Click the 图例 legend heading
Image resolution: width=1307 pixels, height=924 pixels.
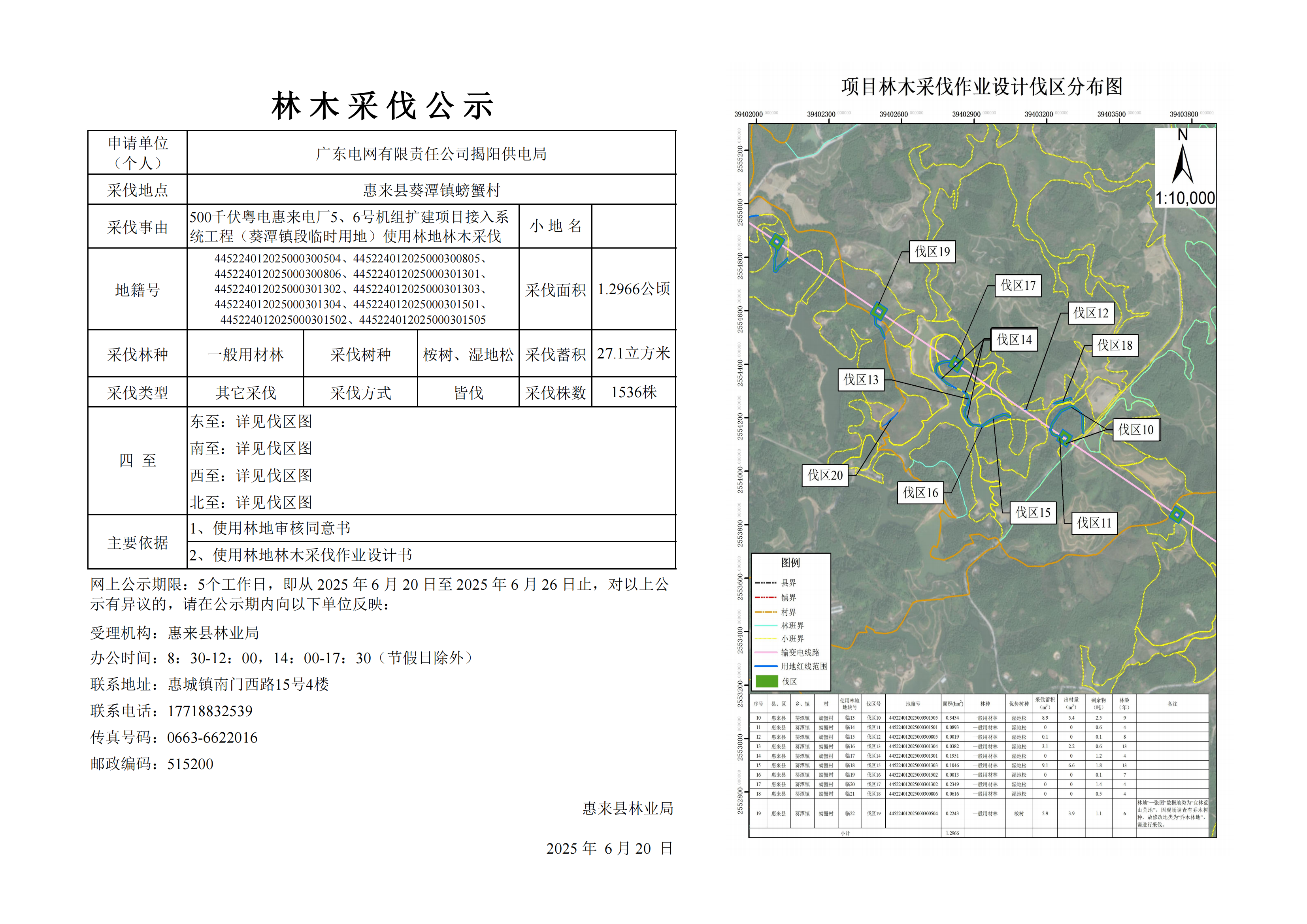pos(790,562)
